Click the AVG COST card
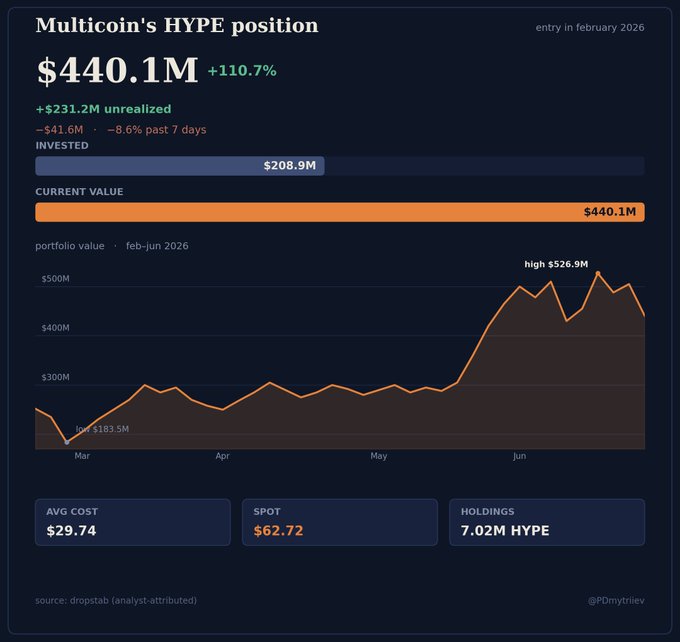 133,522
